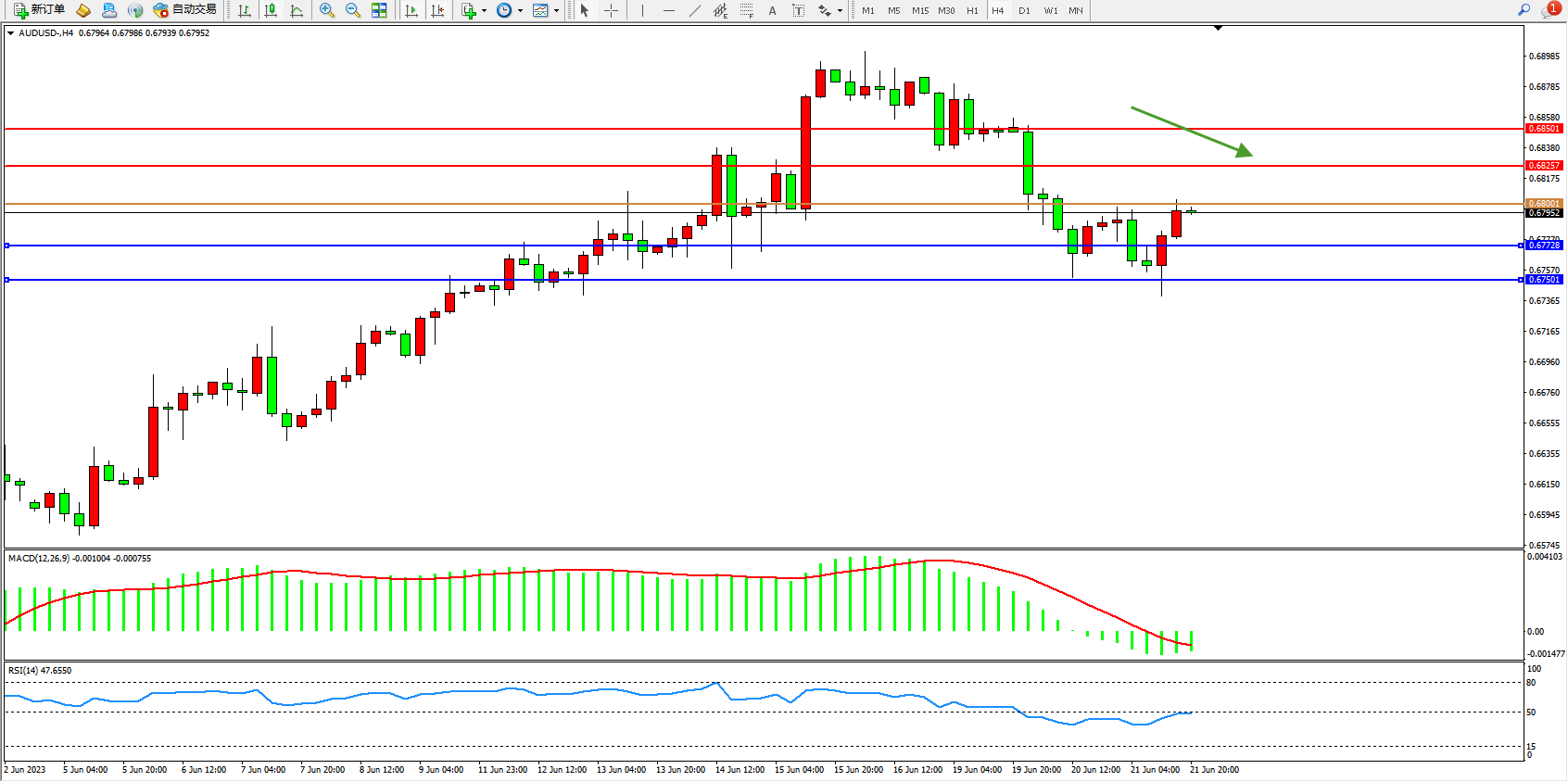Open tile windows layout icon
This screenshot has height=782, width=1568.
379,10
